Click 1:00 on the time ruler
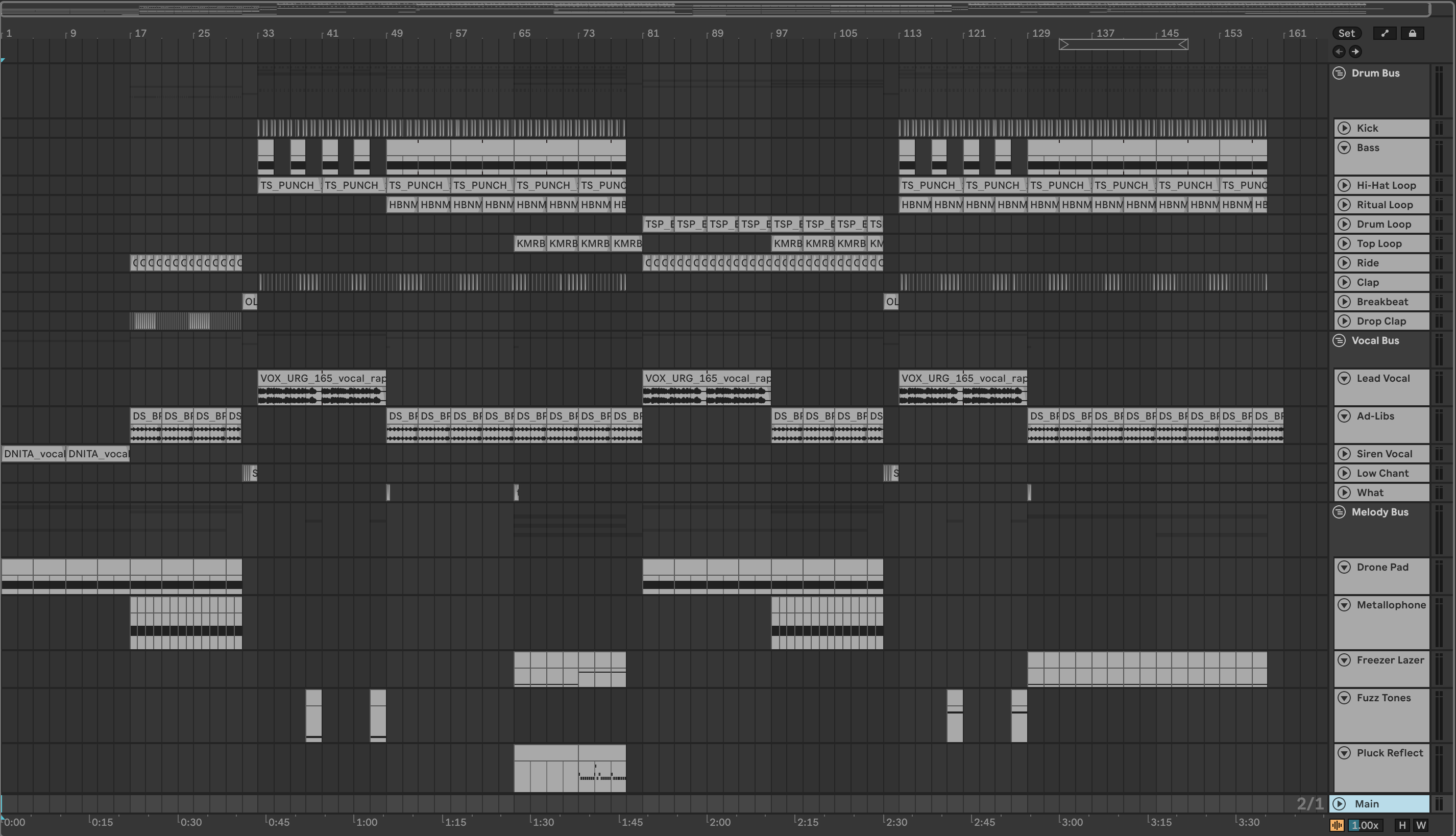Image resolution: width=1456 pixels, height=836 pixels. (x=366, y=822)
